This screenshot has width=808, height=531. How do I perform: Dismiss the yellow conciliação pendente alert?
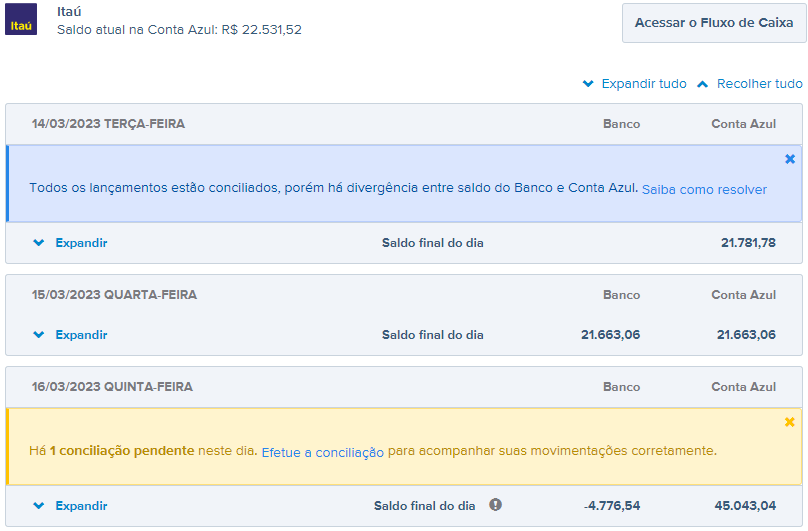click(789, 422)
